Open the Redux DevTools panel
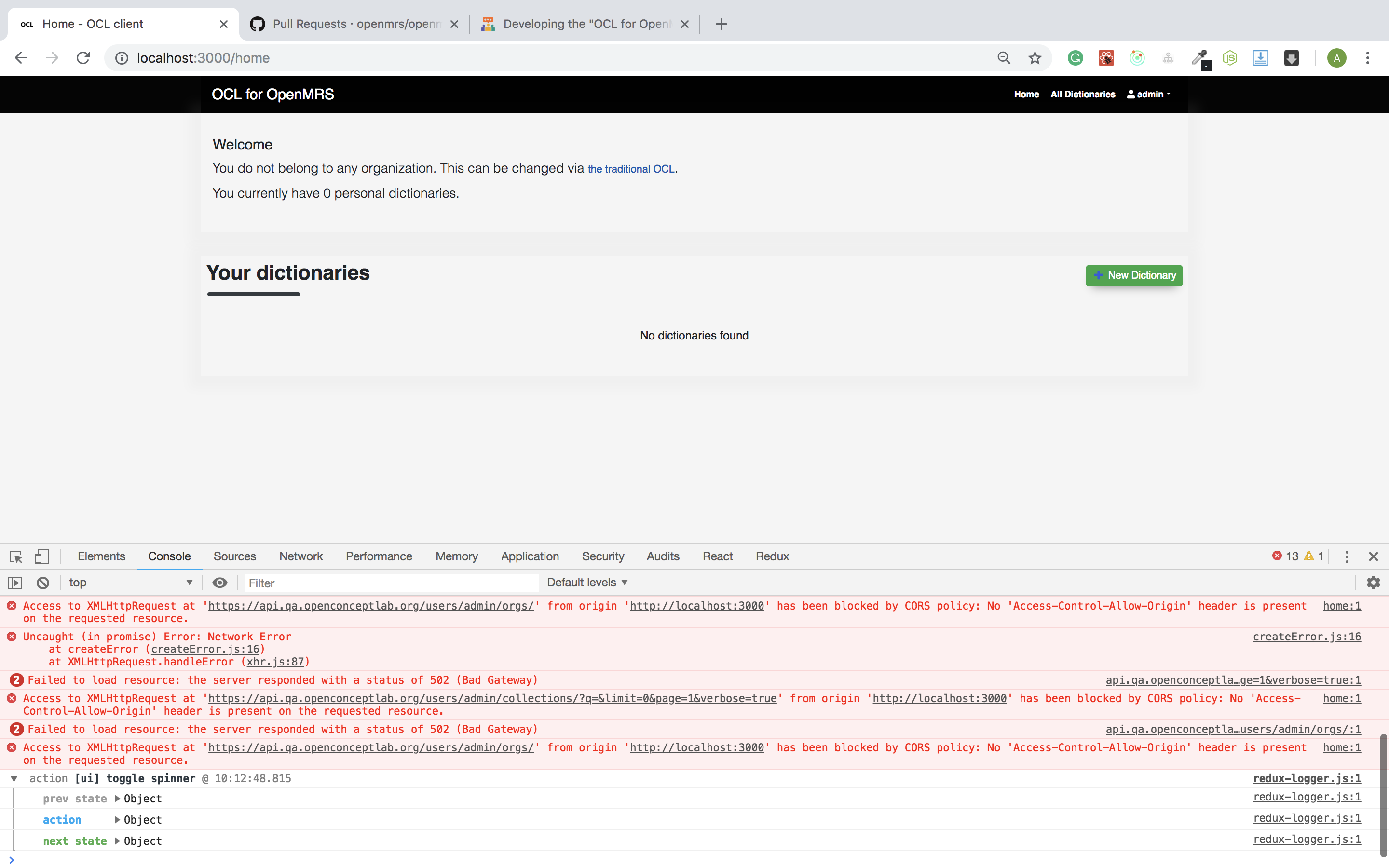Viewport: 1389px width, 868px height. point(772,556)
